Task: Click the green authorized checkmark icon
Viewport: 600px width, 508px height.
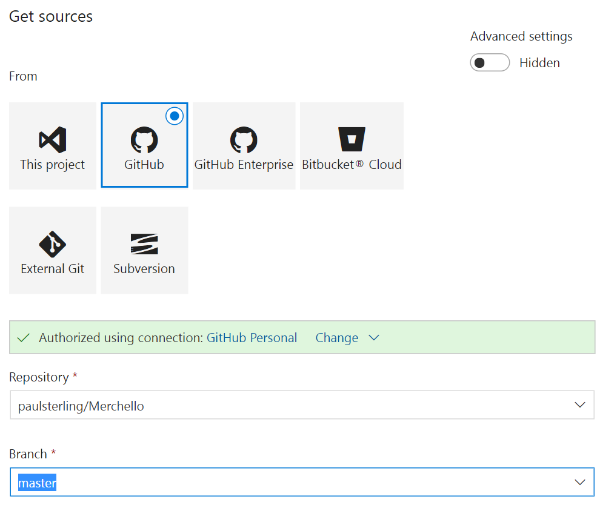Action: 23,338
